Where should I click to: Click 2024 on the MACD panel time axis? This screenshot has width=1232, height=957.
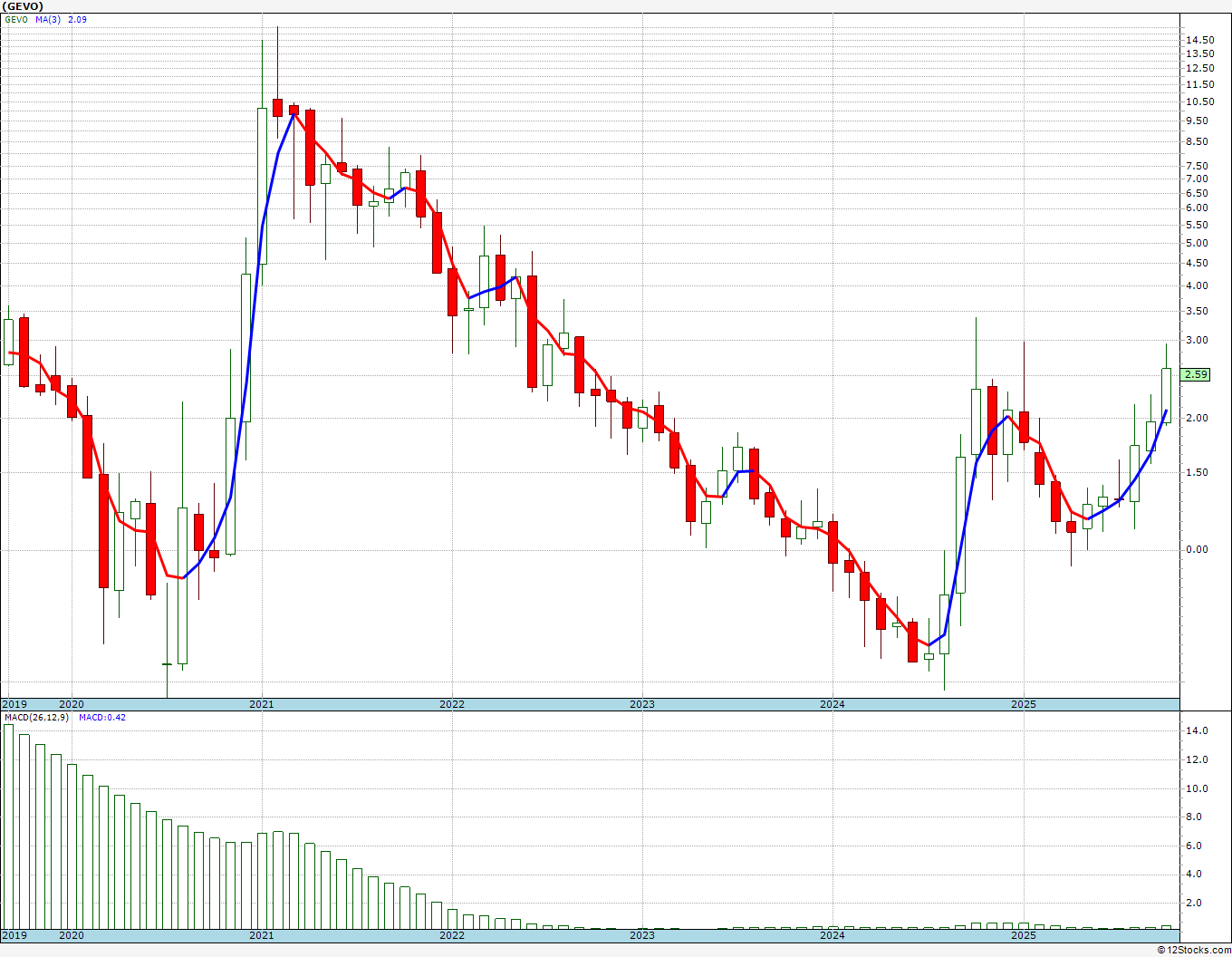tap(833, 935)
